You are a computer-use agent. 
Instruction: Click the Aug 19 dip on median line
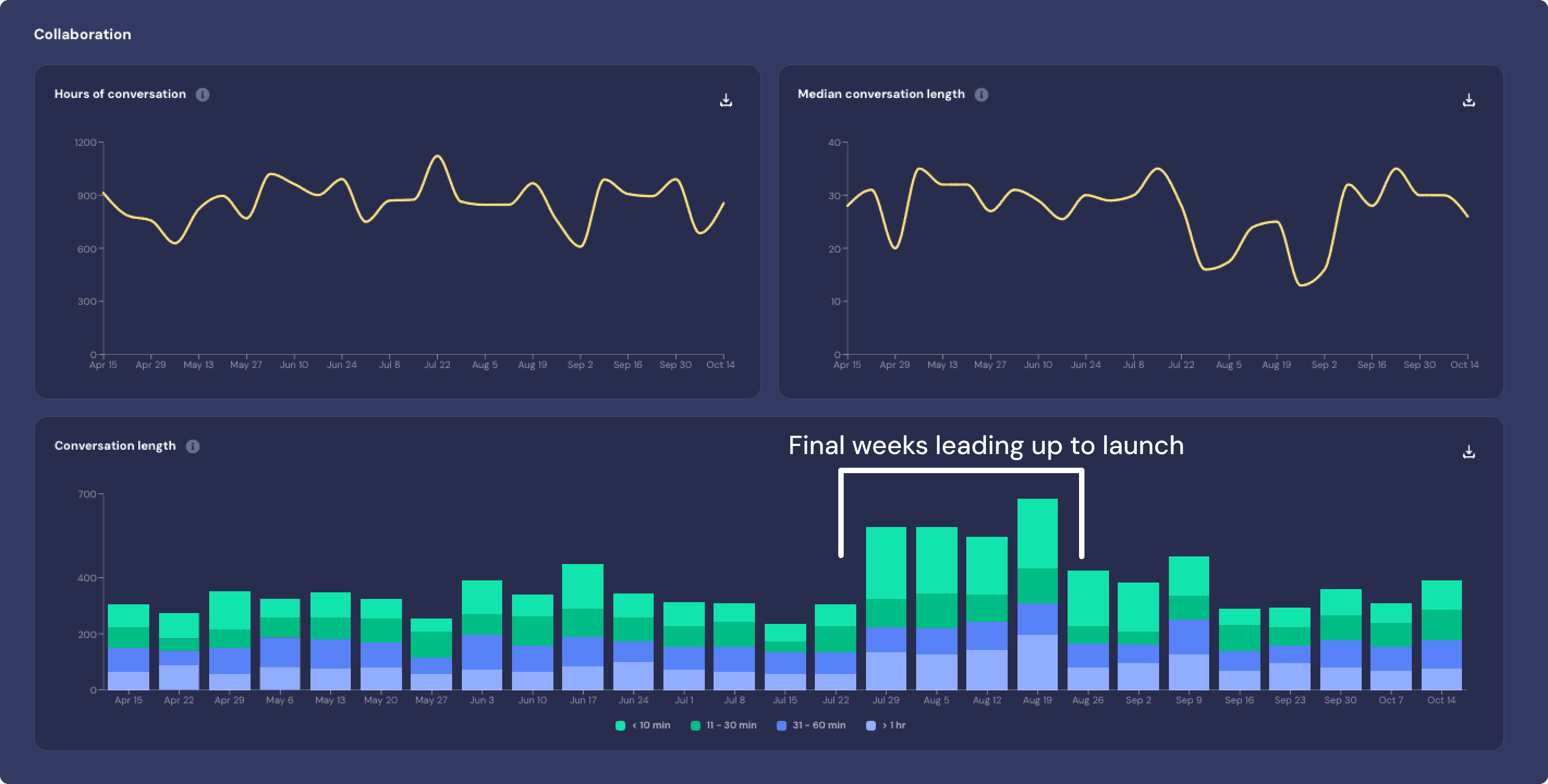(x=1301, y=285)
